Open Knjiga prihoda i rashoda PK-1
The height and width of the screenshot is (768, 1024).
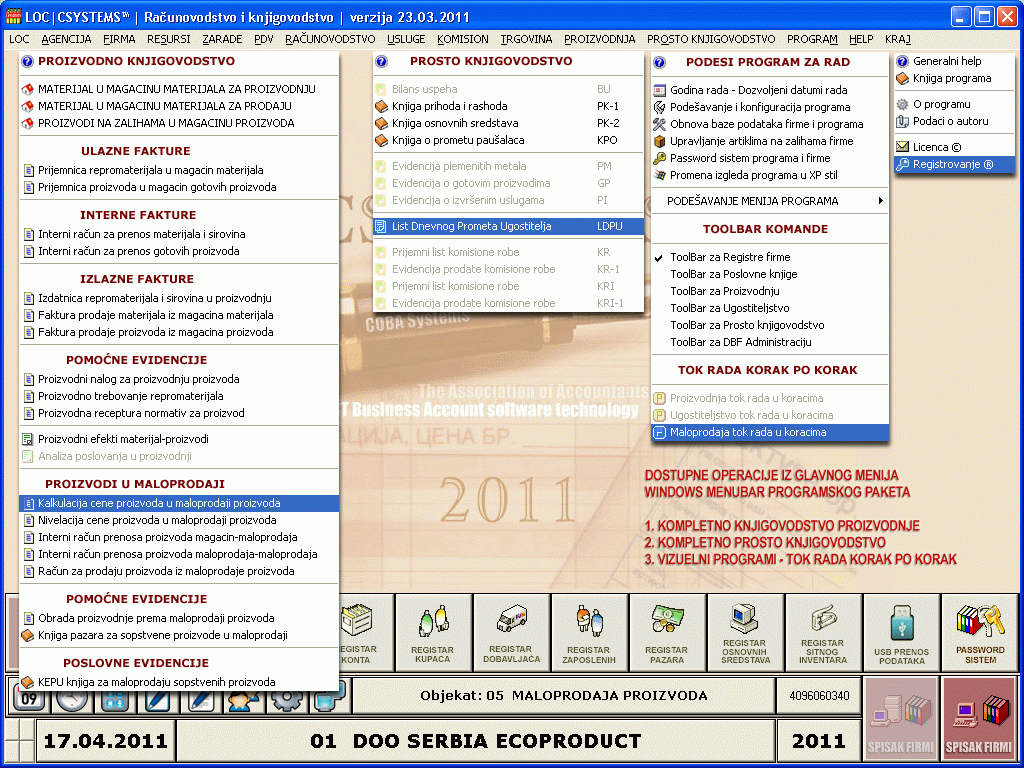click(x=509, y=106)
